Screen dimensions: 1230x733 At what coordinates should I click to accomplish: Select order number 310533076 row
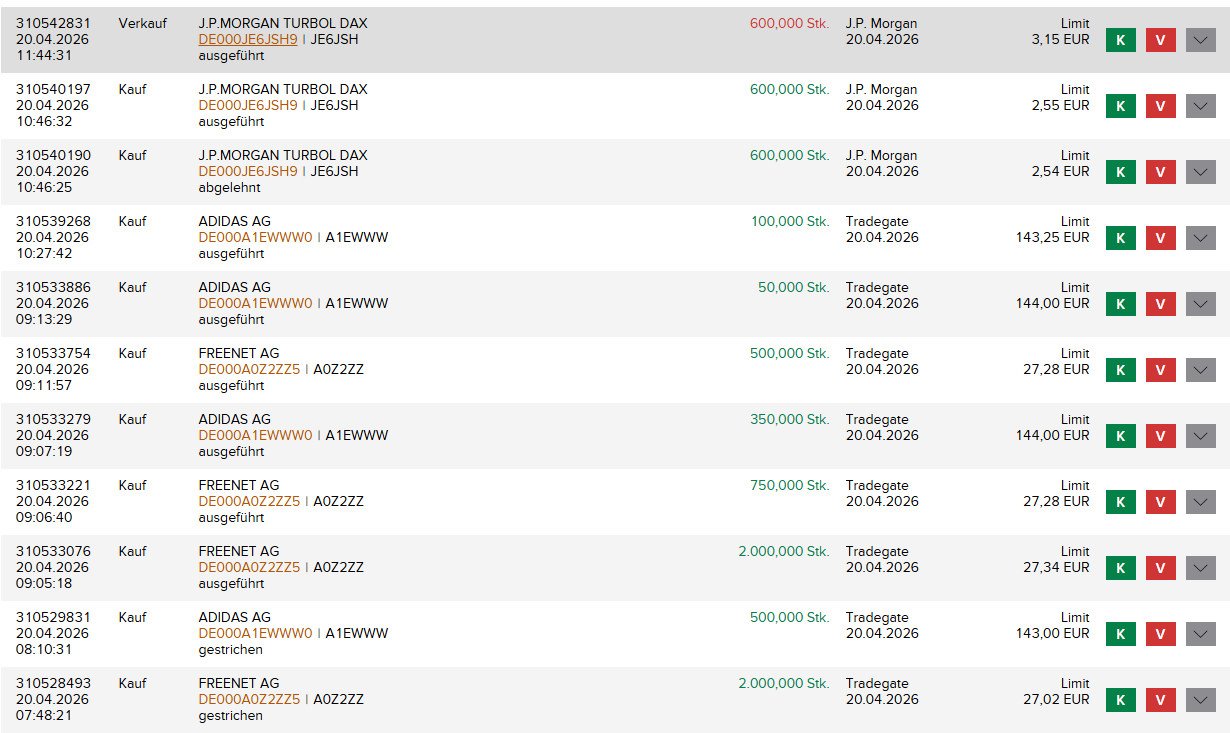point(53,551)
